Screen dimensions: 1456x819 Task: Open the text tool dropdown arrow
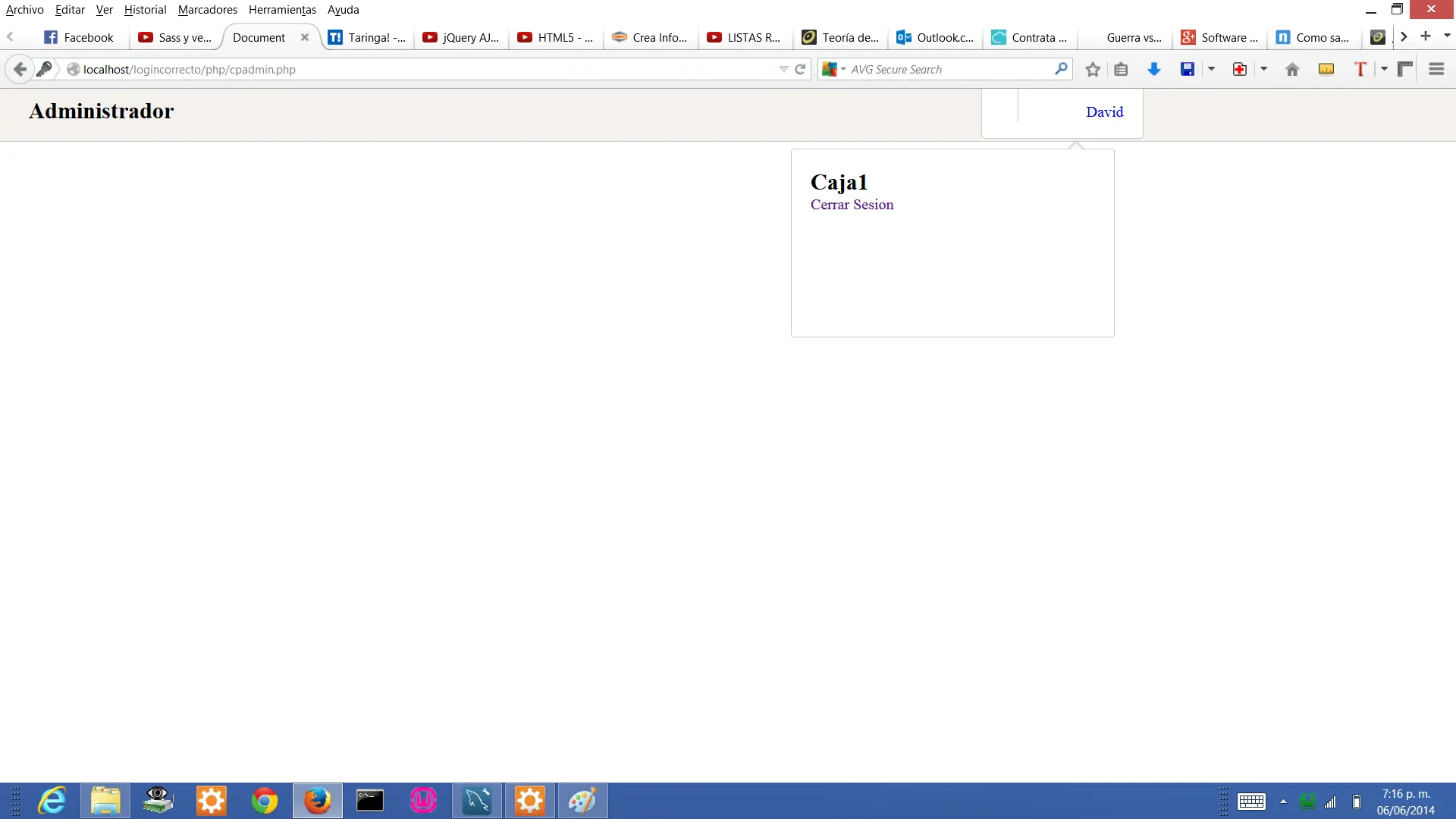coord(1383,69)
